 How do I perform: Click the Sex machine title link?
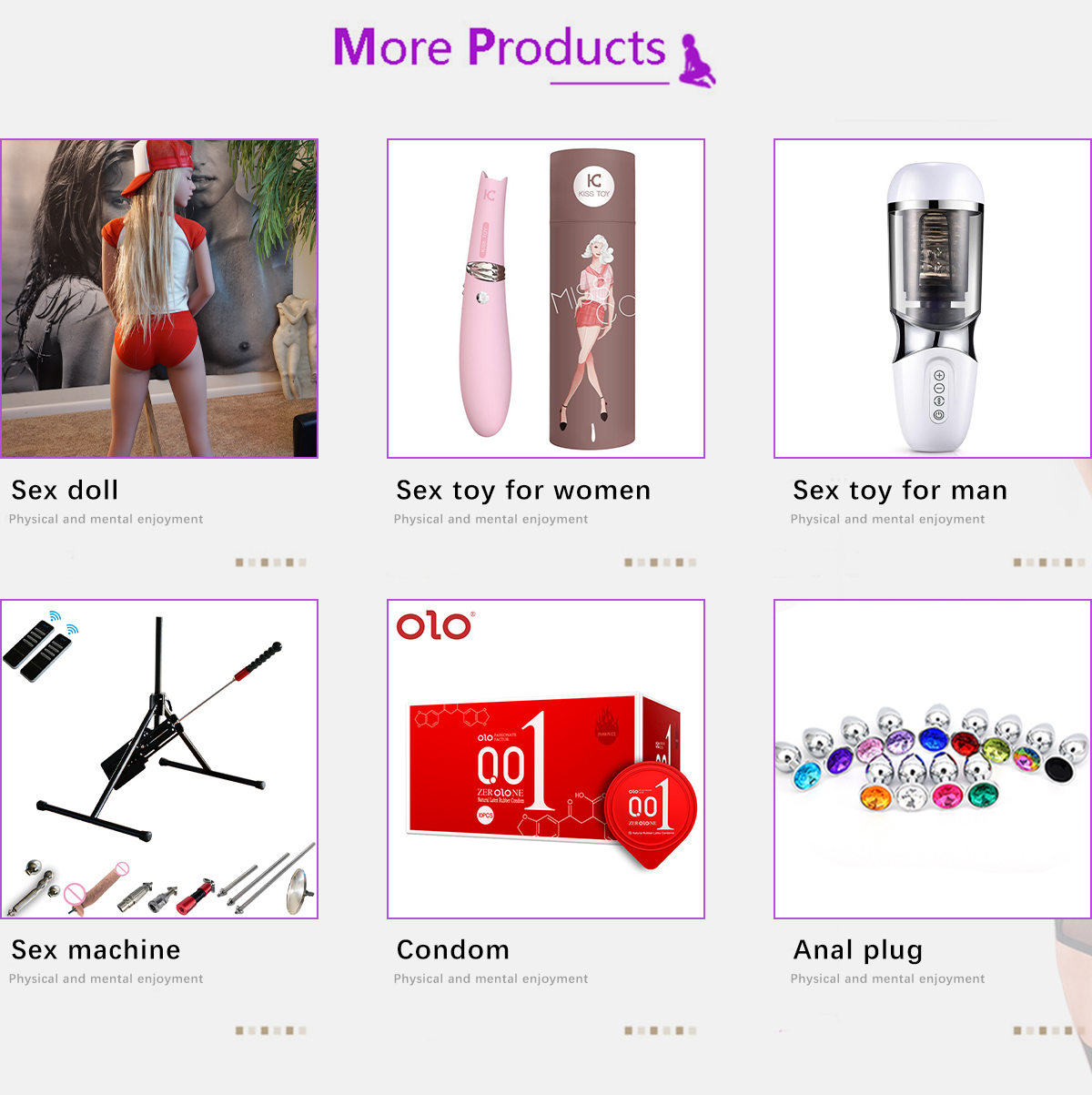point(96,950)
